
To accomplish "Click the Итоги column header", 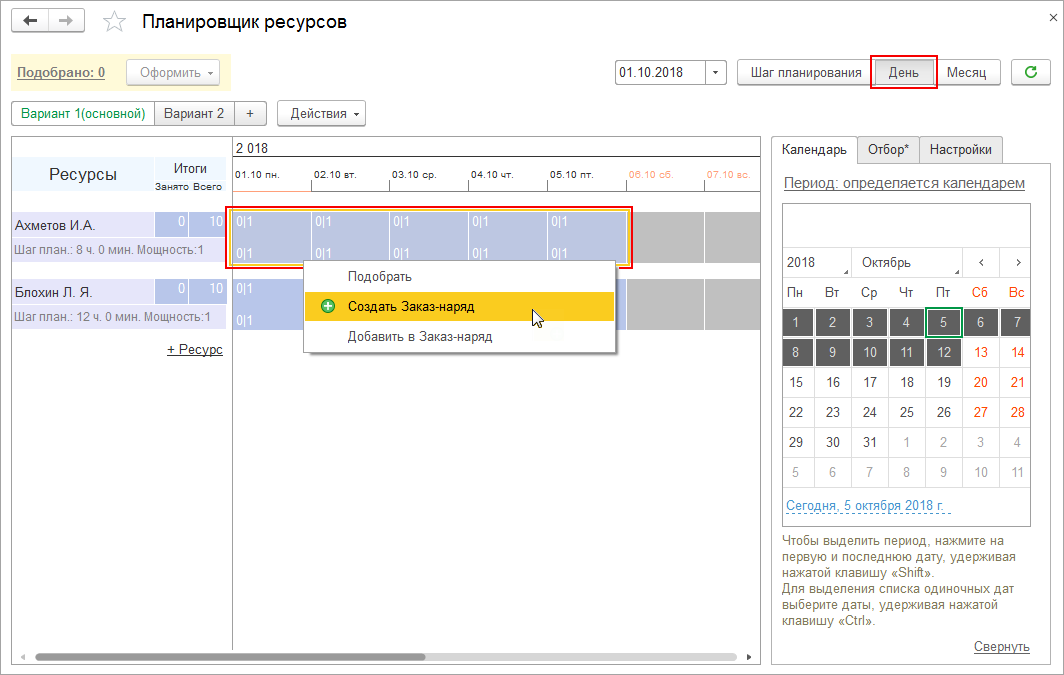I will click(189, 168).
